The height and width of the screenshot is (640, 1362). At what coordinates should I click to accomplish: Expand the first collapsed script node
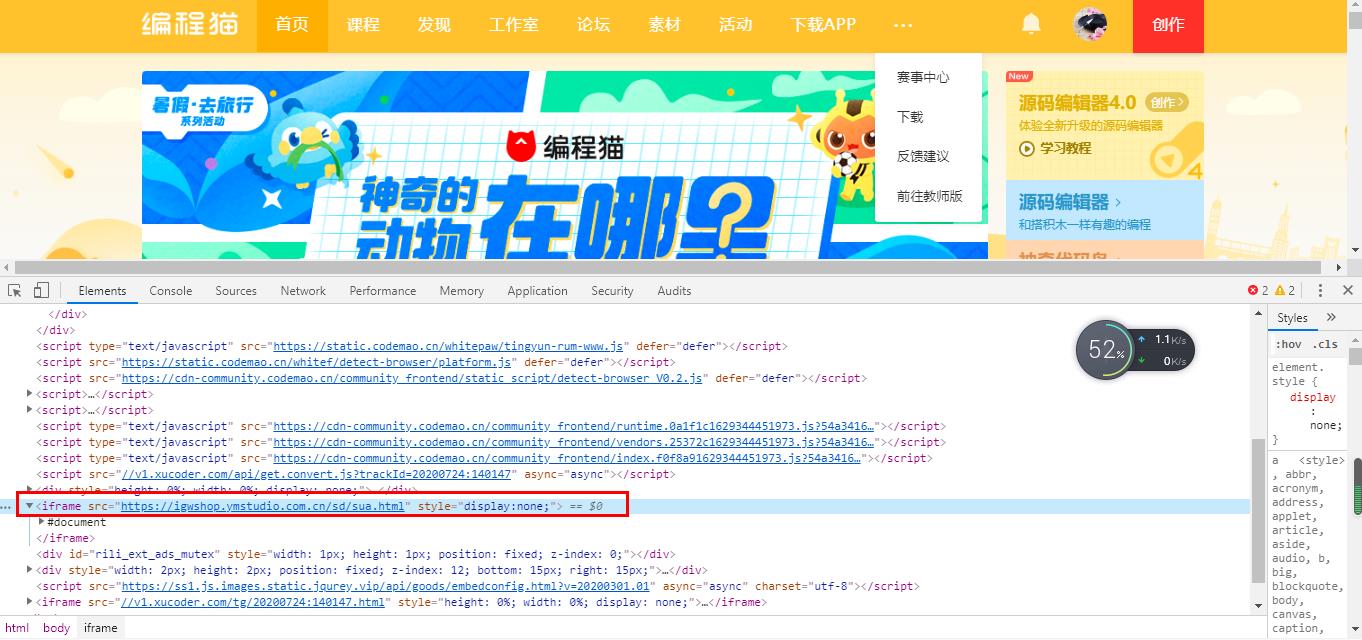(30, 394)
